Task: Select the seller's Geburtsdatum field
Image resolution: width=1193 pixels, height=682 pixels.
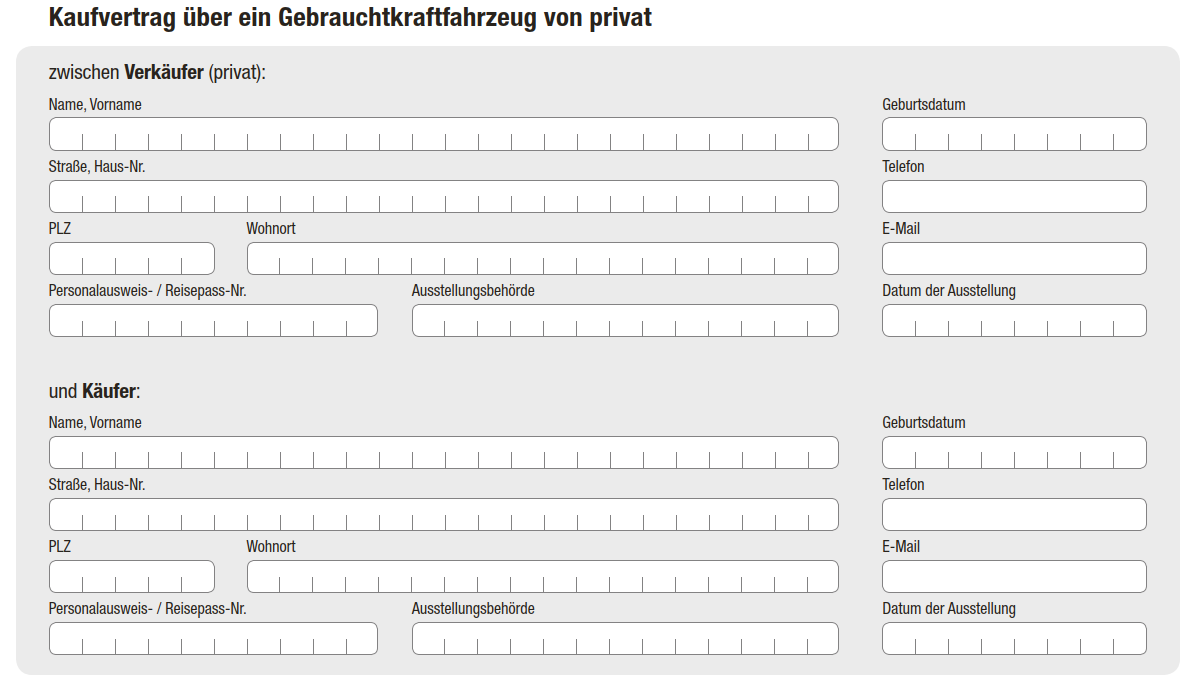Action: [x=1014, y=134]
